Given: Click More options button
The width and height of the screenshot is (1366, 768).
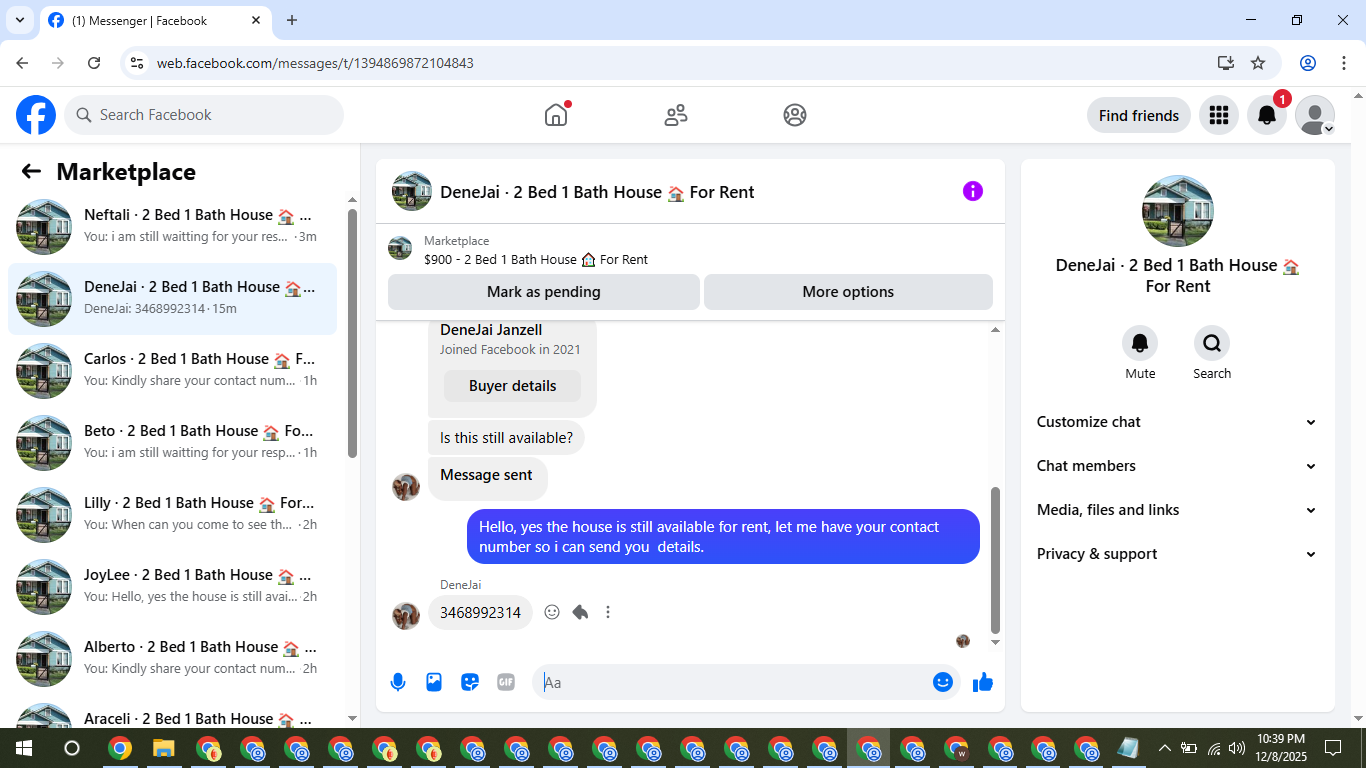Looking at the screenshot, I should click(848, 292).
